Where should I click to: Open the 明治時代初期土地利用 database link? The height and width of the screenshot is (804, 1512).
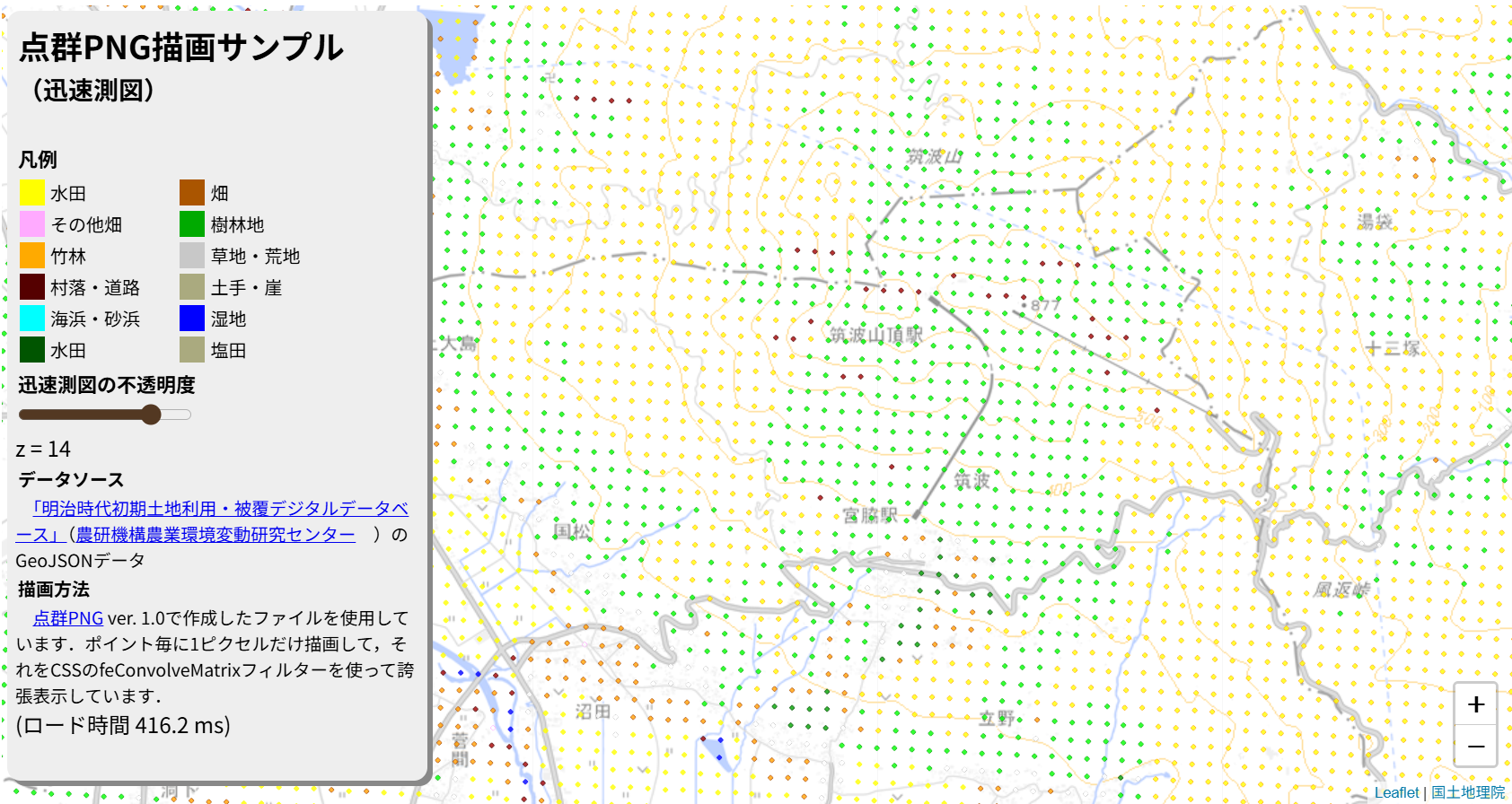pyautogui.click(x=220, y=509)
